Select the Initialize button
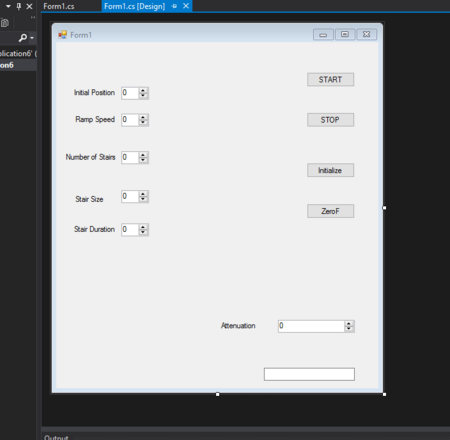 tap(330, 170)
